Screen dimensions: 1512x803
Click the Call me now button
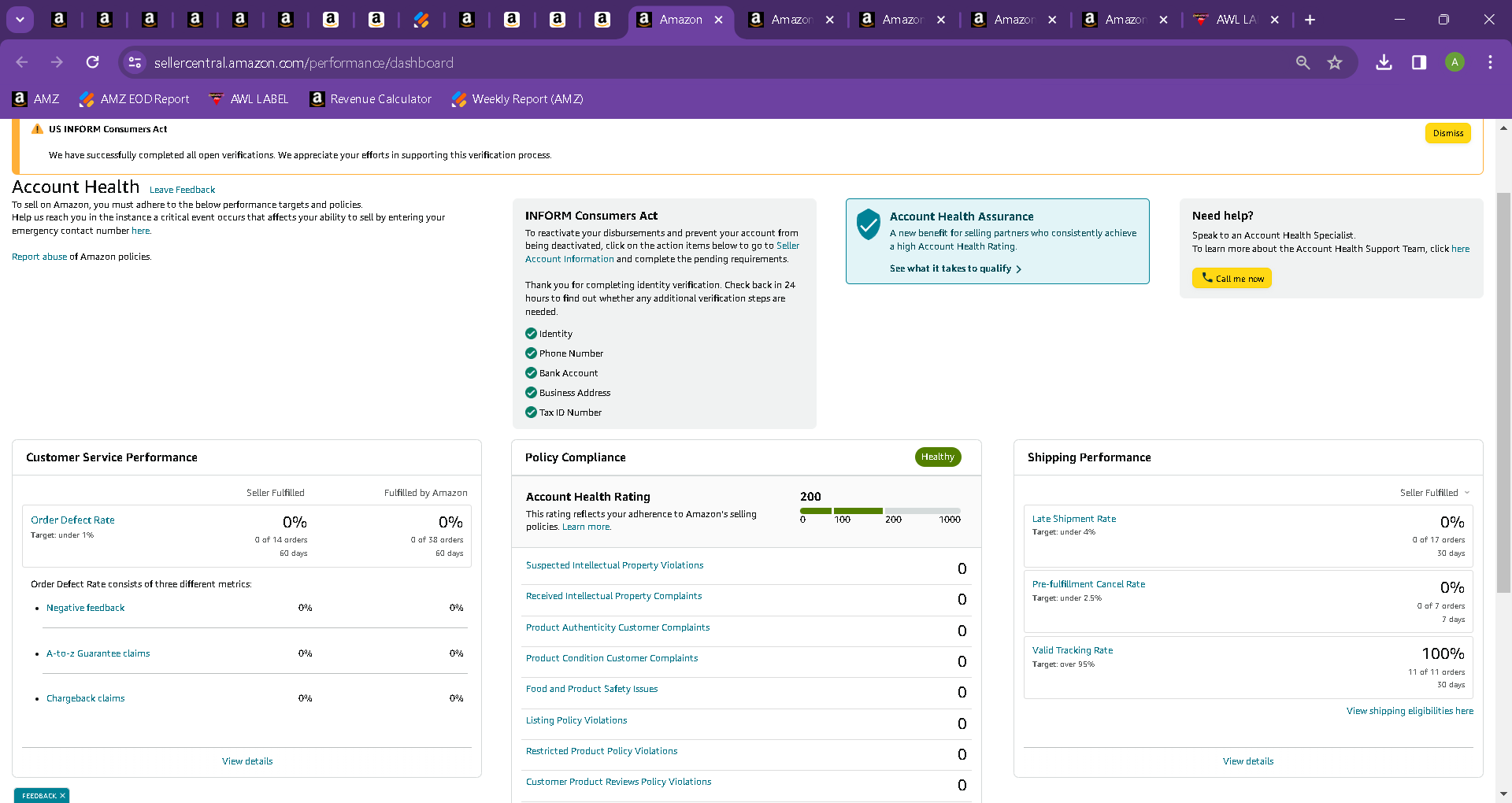pos(1232,278)
